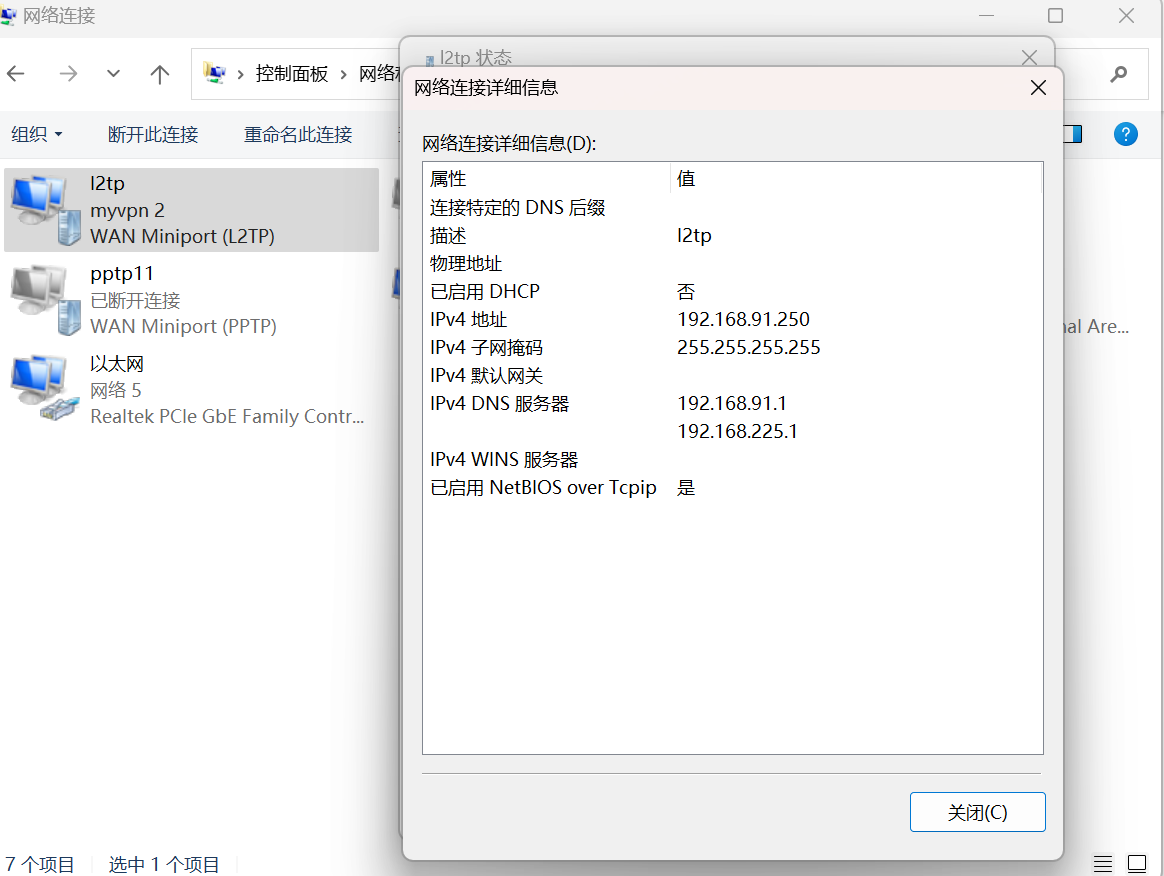Screen dimensions: 1164x876
Task: Open help with the blue question icon
Action: tap(1125, 134)
